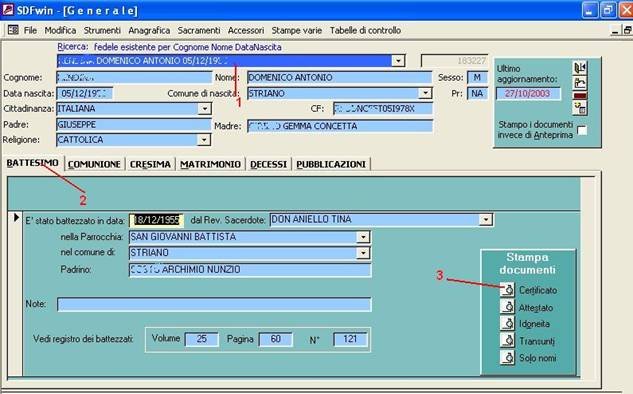Open the Cittadinanza dropdown arrow
This screenshot has height=394, width=633.
click(x=205, y=109)
